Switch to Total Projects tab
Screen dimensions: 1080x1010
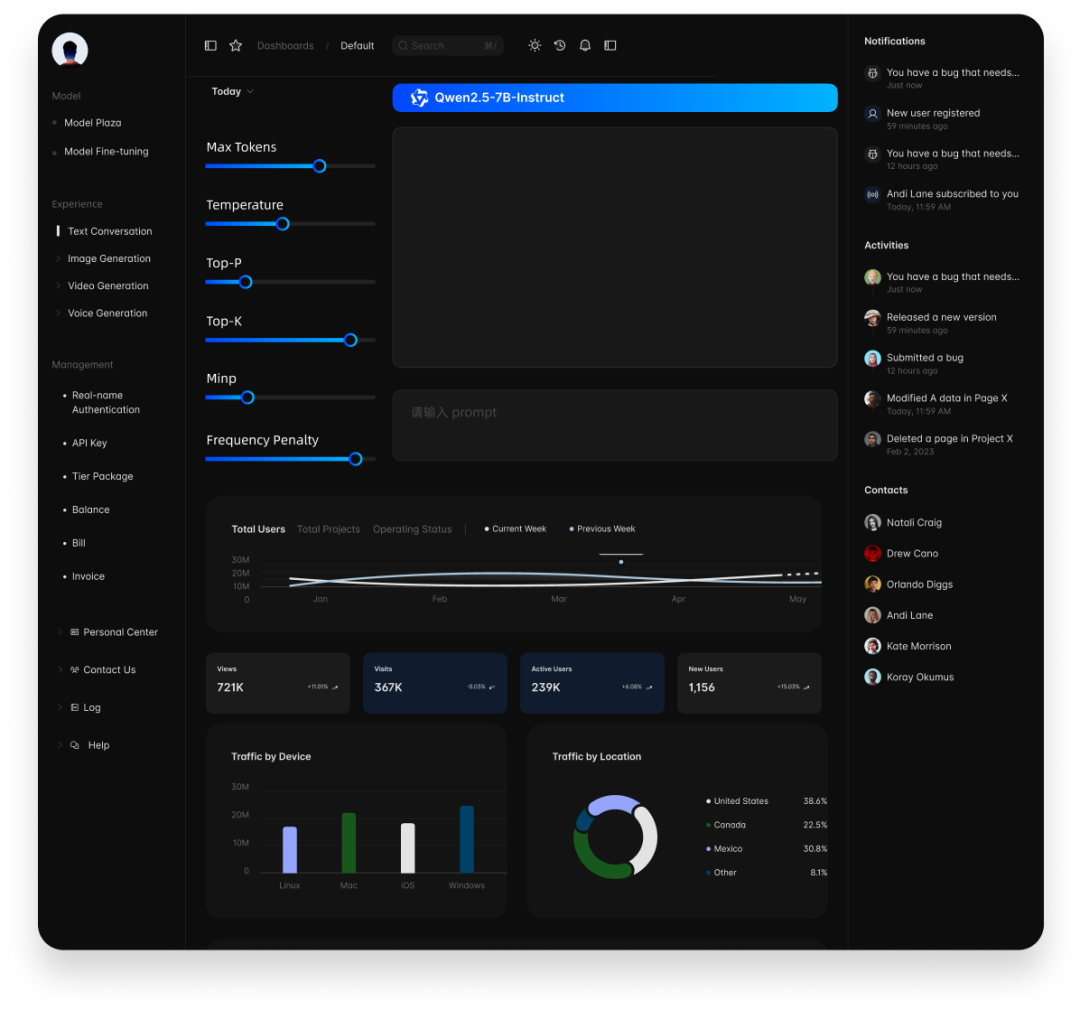pos(329,529)
